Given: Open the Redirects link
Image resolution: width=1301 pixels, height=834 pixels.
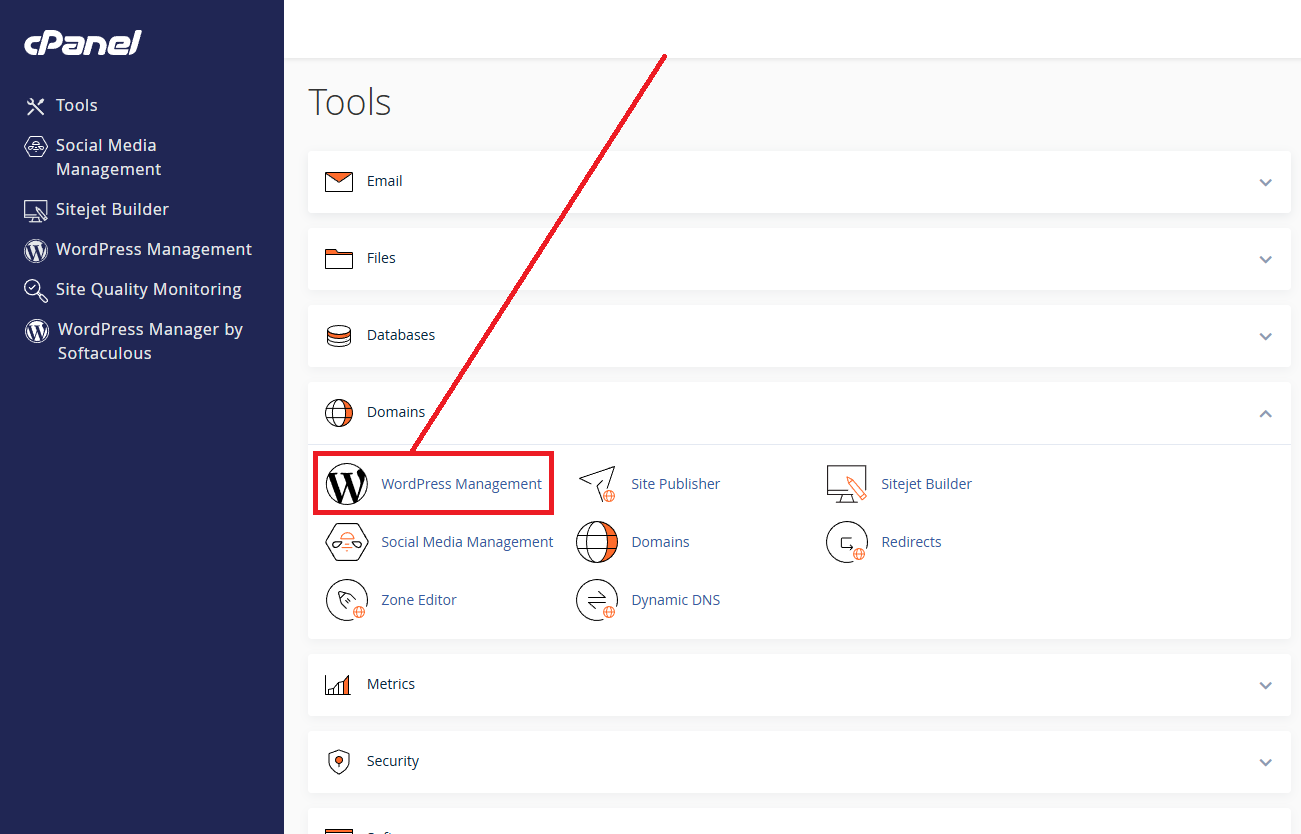Looking at the screenshot, I should tap(911, 542).
